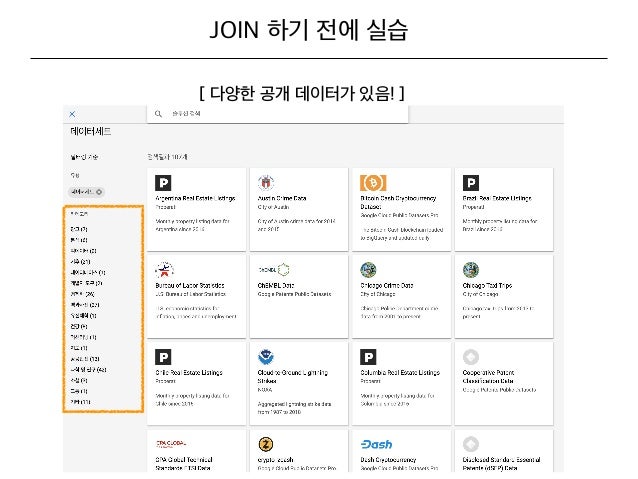Click the Austin Crime Data city seal logo
The height and width of the screenshot is (479, 638).
coord(266,183)
